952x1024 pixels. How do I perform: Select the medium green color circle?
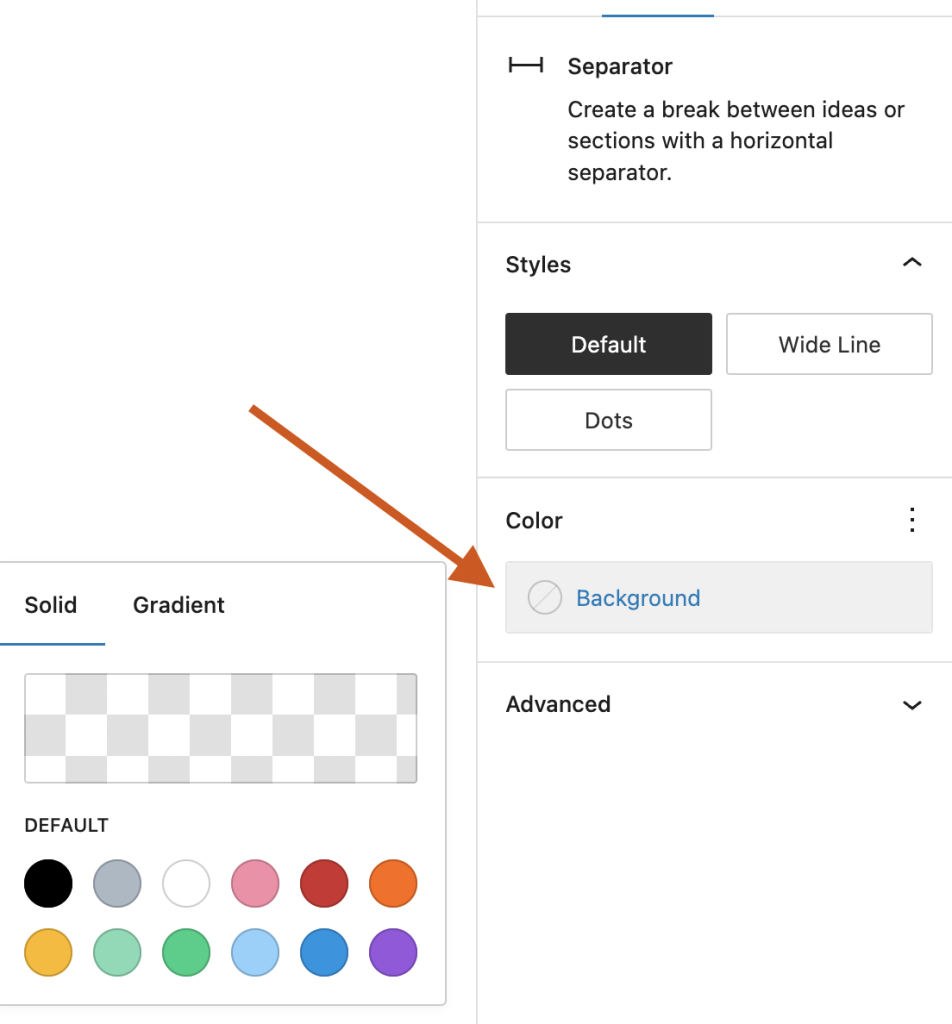pos(185,952)
